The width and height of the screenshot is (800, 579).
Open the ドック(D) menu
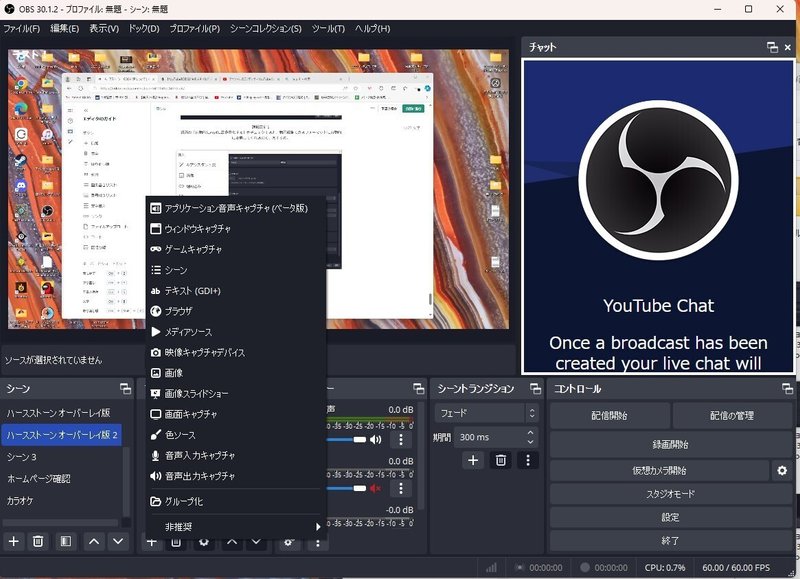[x=144, y=29]
